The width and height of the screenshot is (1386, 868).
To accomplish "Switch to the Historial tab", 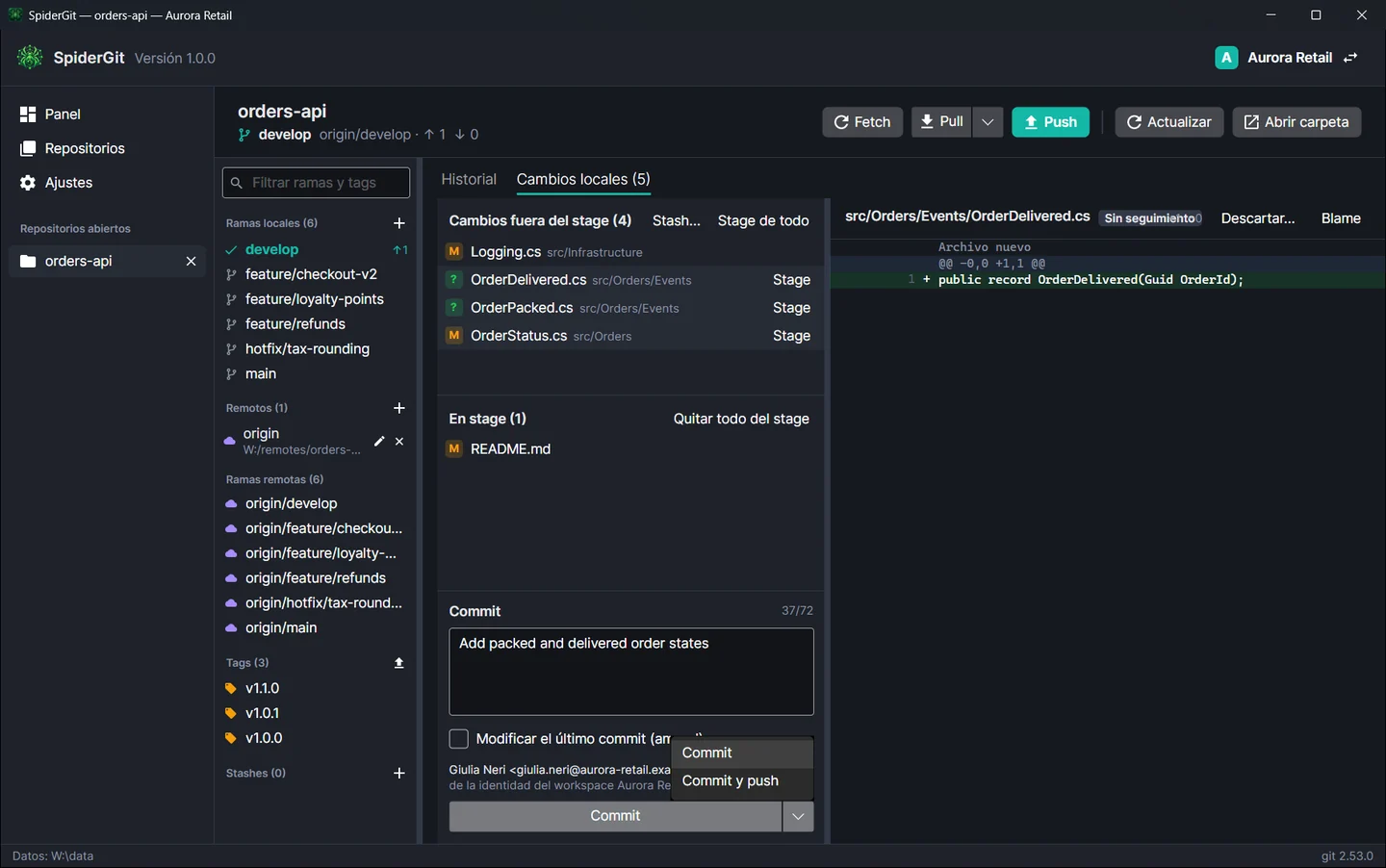I will tap(469, 179).
